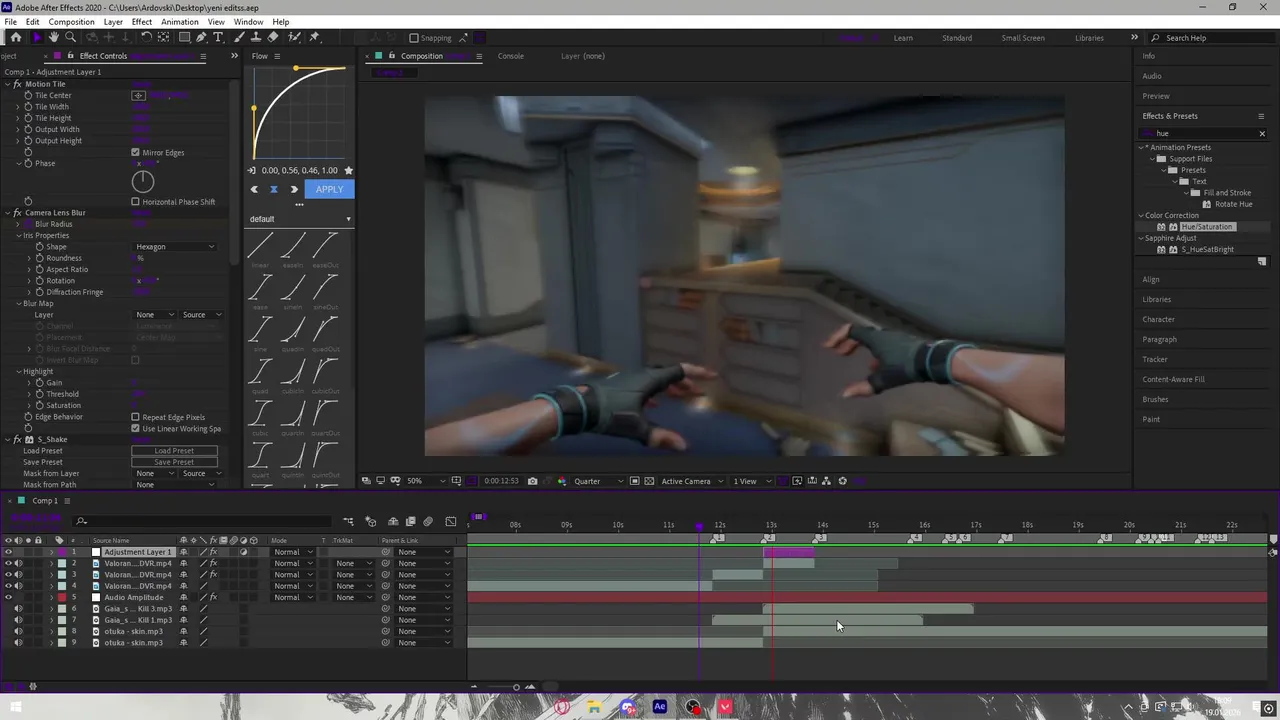Open the 1 View layout dropdown
Image resolution: width=1280 pixels, height=720 pixels.
tap(752, 481)
